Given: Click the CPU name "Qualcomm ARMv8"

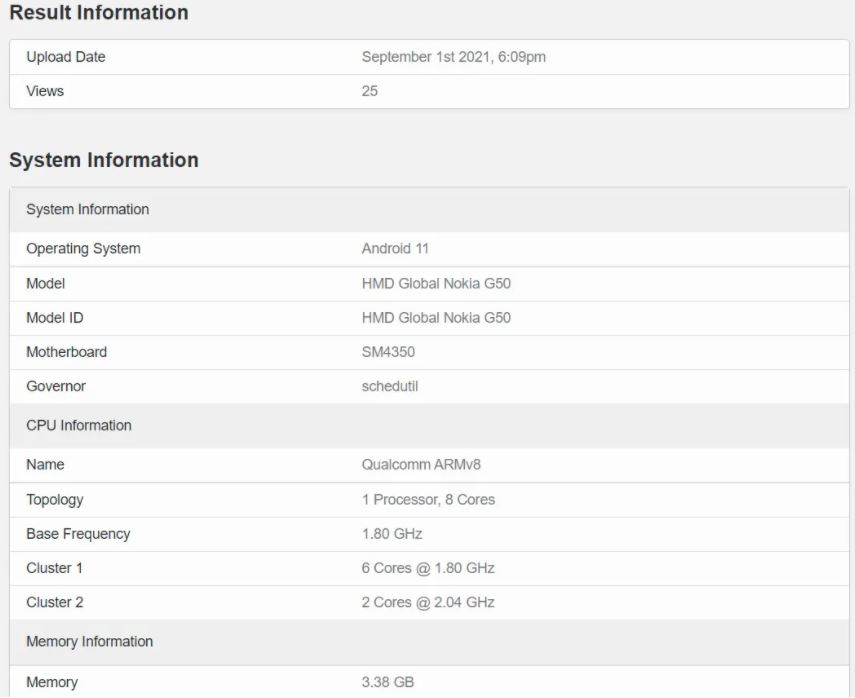Looking at the screenshot, I should 422,465.
